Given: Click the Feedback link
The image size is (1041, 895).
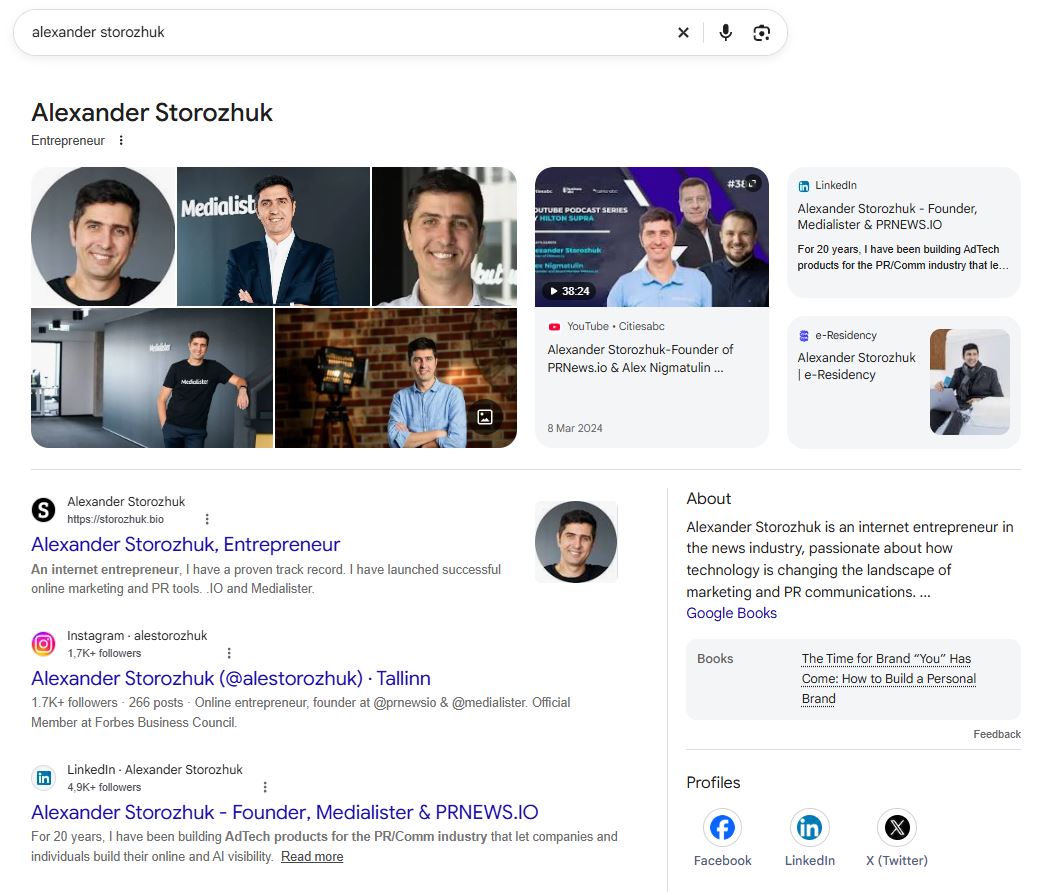Looking at the screenshot, I should 997,734.
